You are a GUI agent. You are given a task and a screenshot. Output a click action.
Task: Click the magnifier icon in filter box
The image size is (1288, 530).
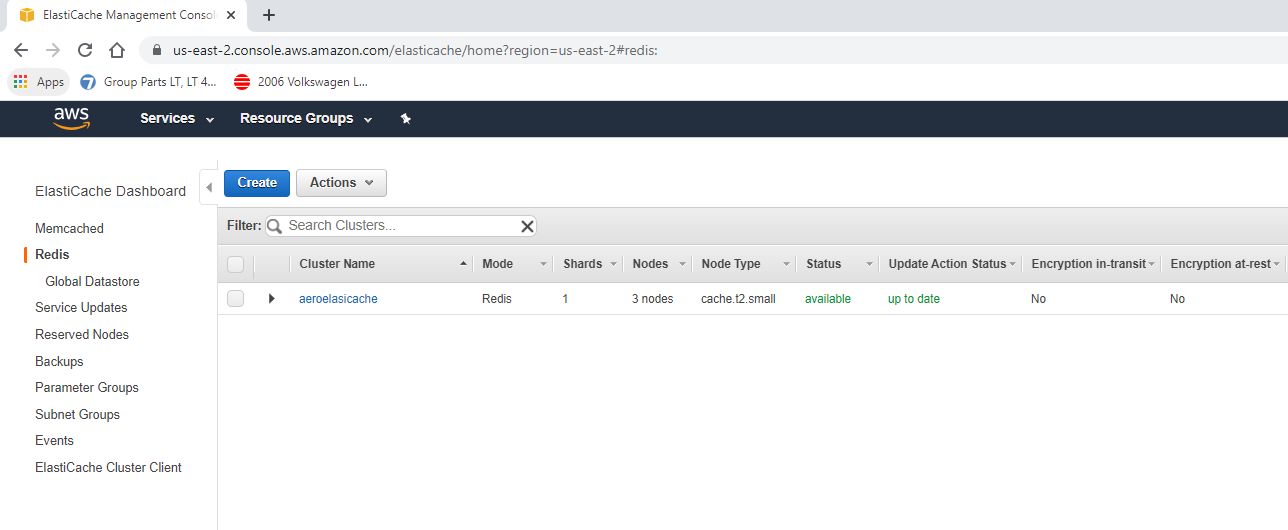[x=274, y=226]
